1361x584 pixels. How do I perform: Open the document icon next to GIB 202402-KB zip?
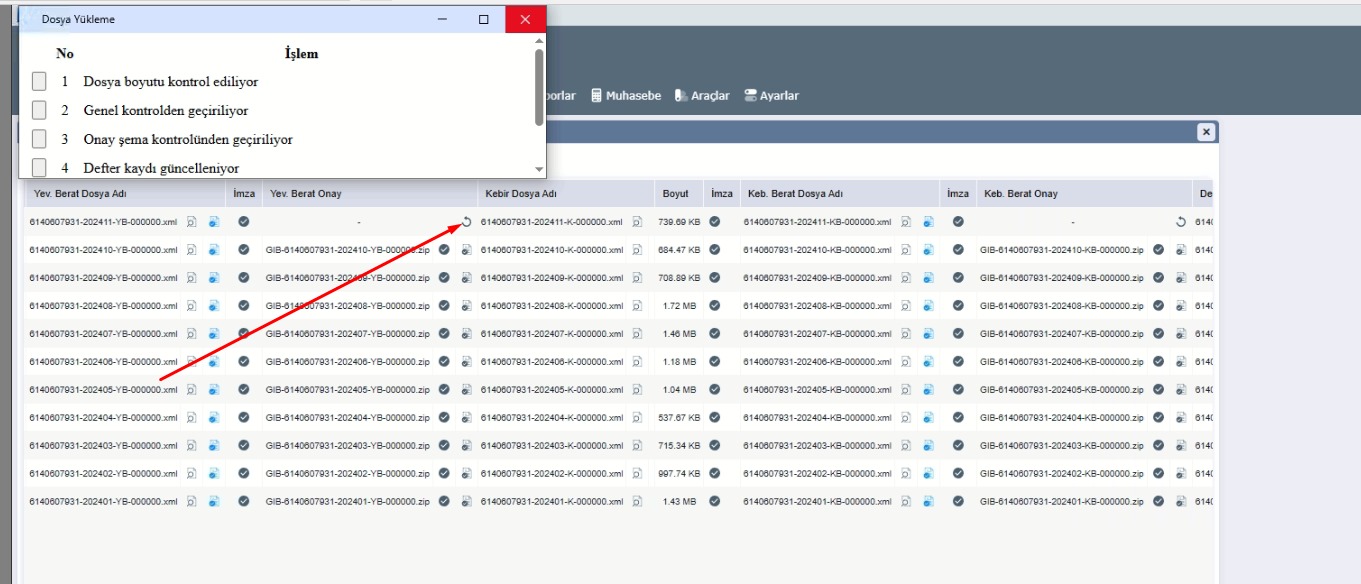[x=1181, y=474]
